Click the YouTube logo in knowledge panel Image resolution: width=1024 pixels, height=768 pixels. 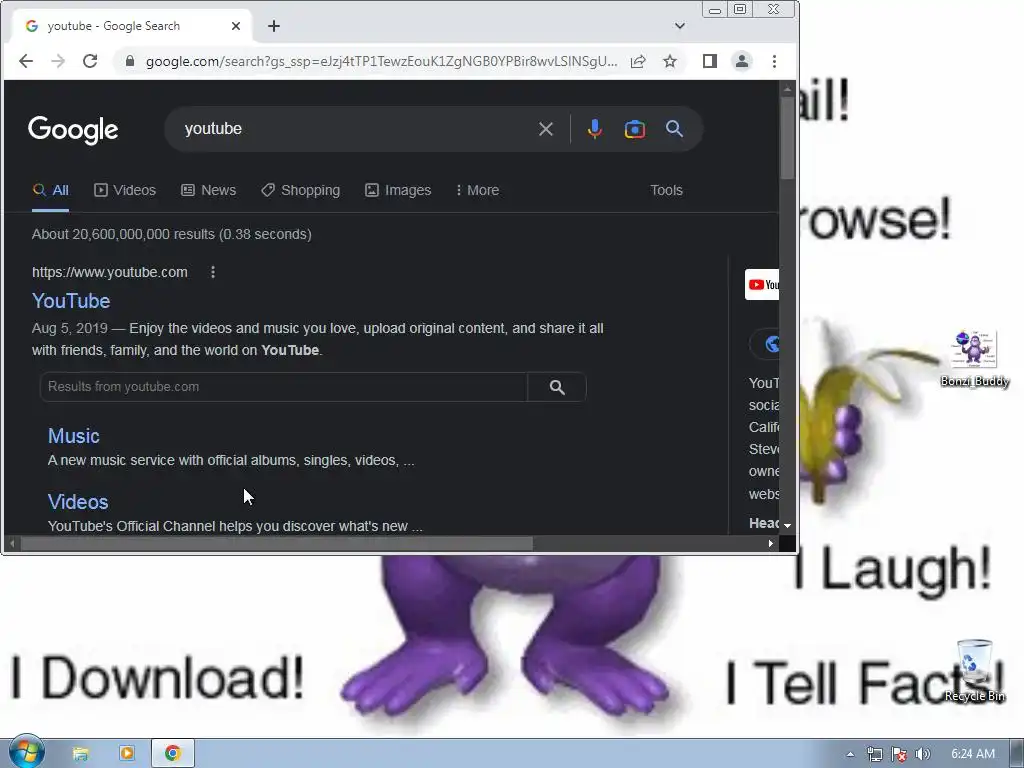[762, 285]
